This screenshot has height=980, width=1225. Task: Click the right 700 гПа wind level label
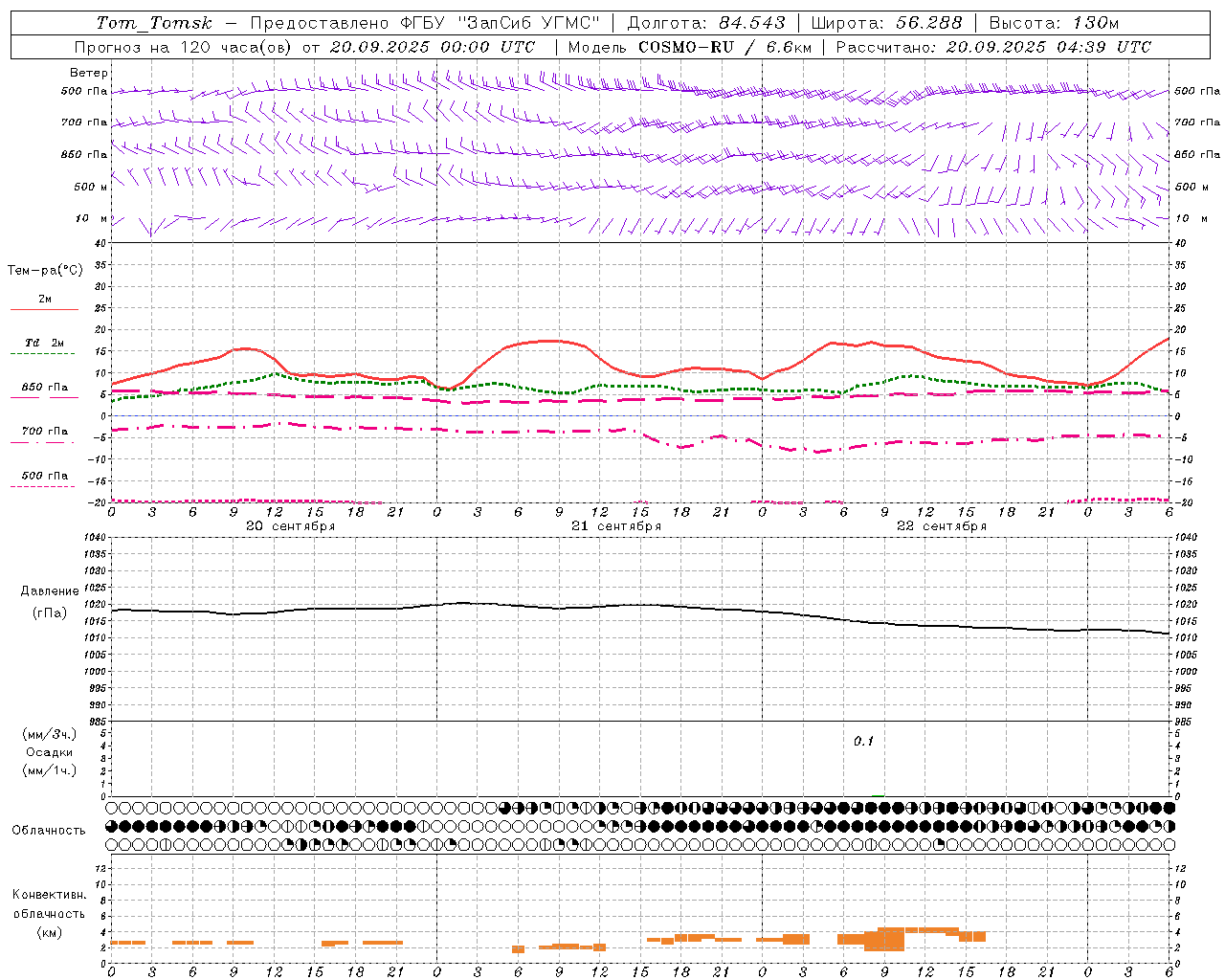[x=1197, y=122]
